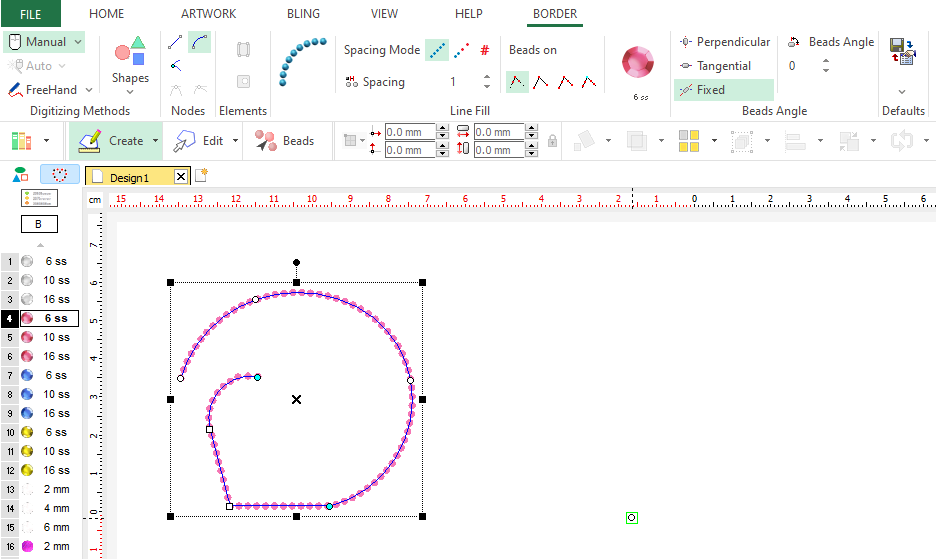The width and height of the screenshot is (936, 559).
Task: Switch to the ARTWORK ribbon tab
Action: tap(208, 13)
